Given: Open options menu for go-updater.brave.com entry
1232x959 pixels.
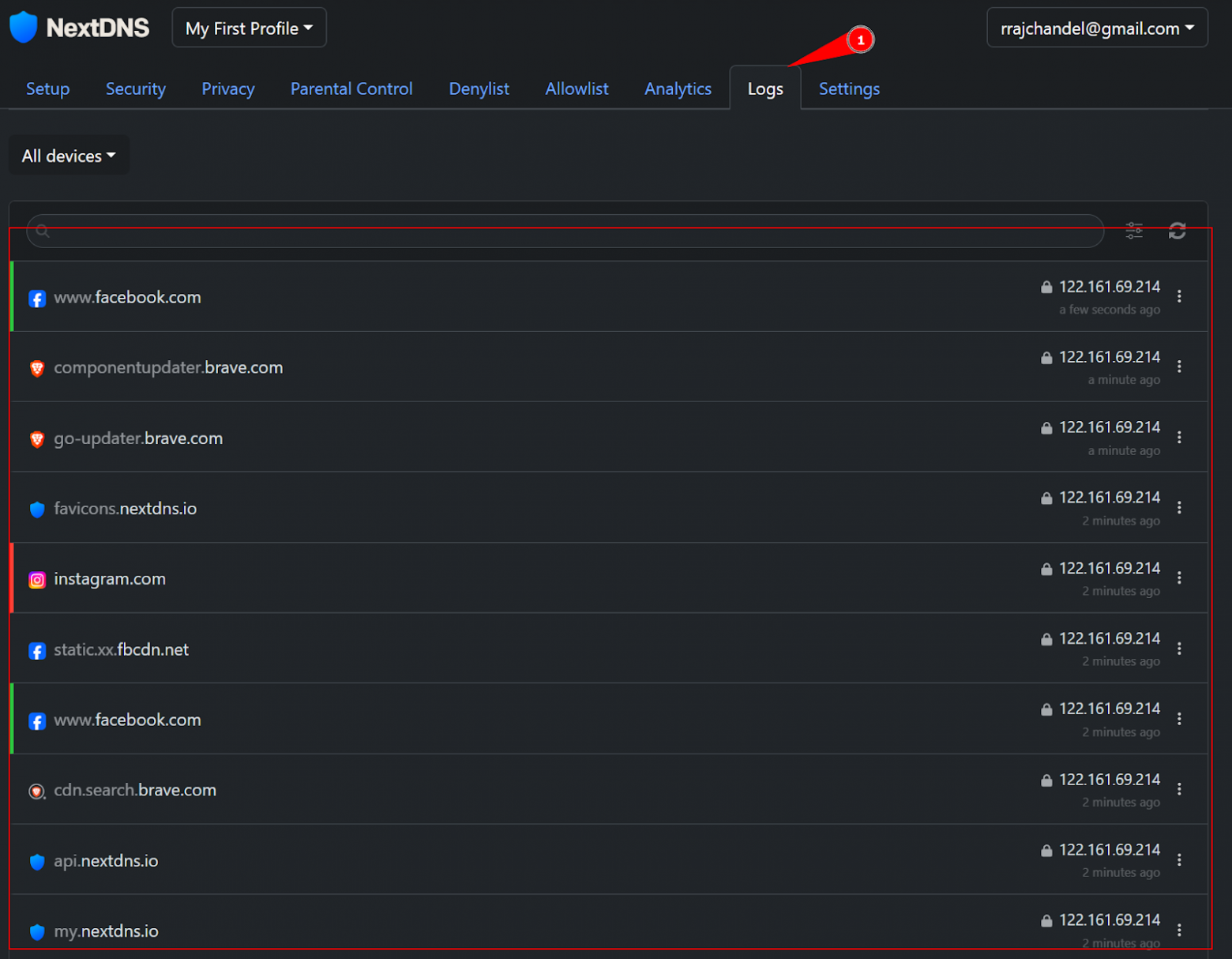Looking at the screenshot, I should pyautogui.click(x=1179, y=437).
